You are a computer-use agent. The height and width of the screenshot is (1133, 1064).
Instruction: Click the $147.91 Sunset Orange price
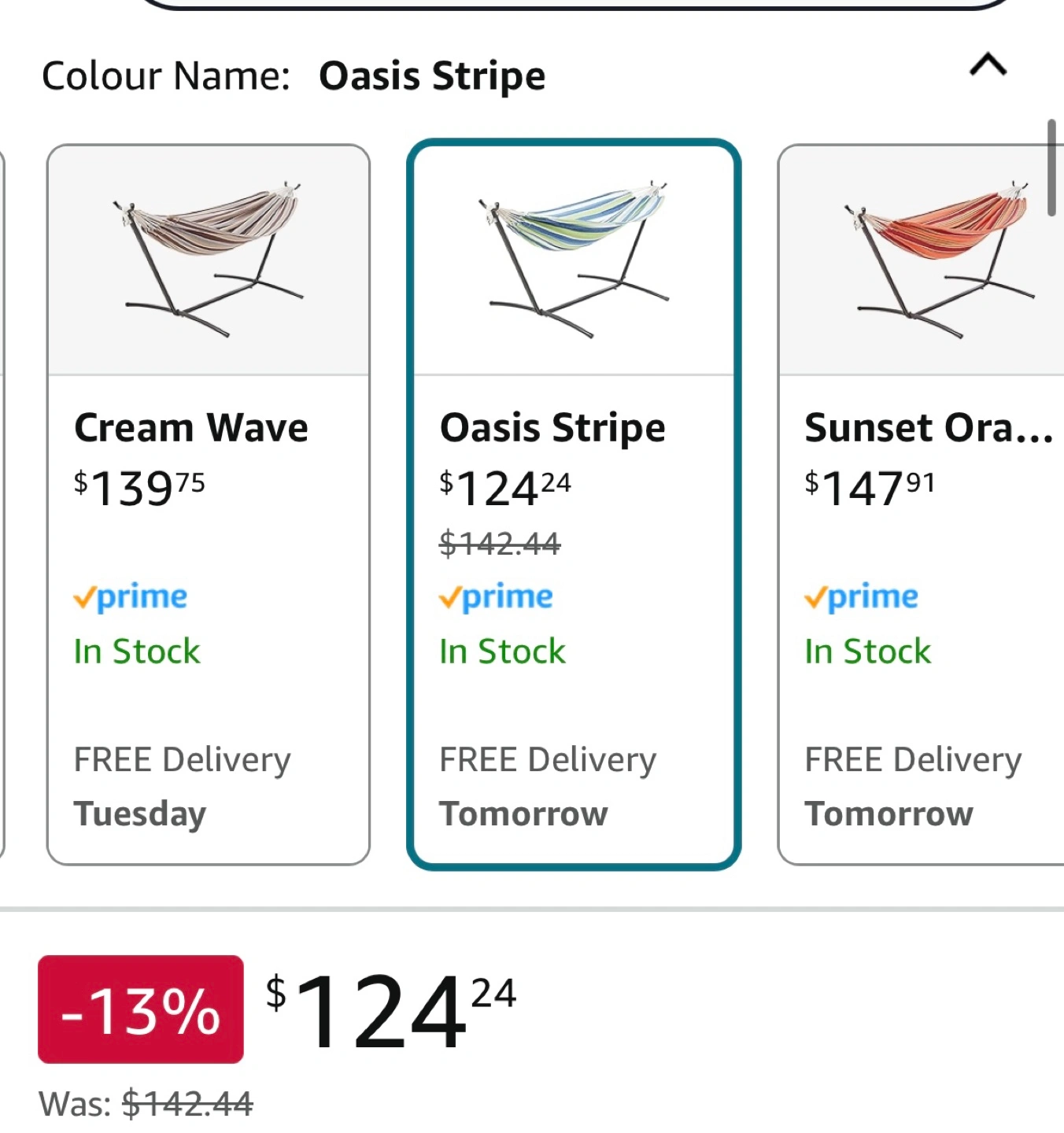pyautogui.click(x=870, y=489)
